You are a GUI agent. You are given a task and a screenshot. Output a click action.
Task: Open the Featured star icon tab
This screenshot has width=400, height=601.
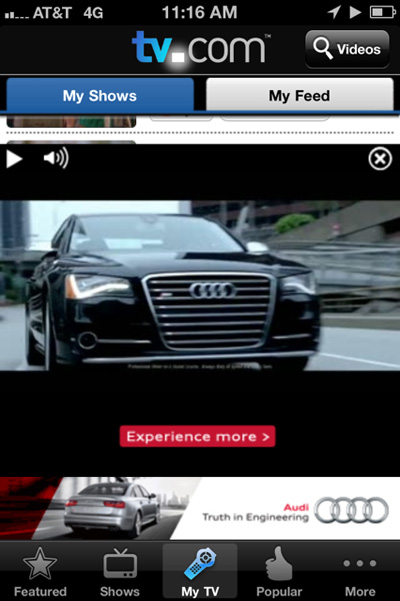point(40,572)
